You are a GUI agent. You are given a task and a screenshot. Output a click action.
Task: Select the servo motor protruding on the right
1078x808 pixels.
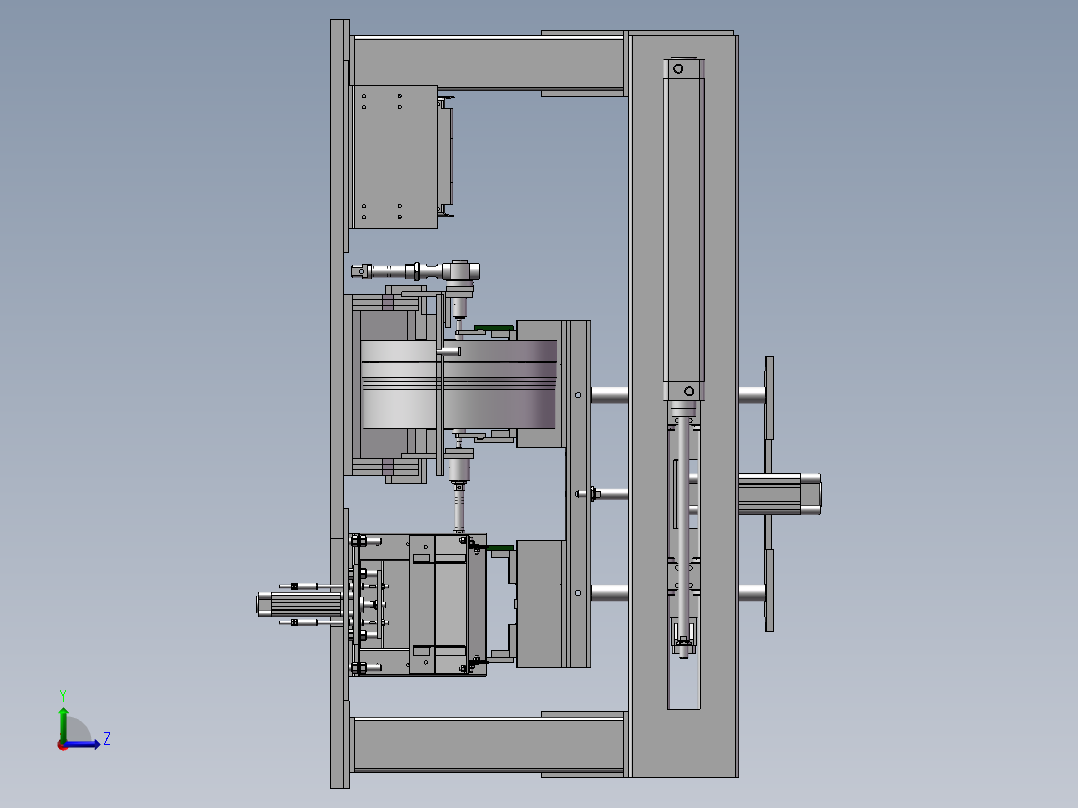click(x=779, y=494)
